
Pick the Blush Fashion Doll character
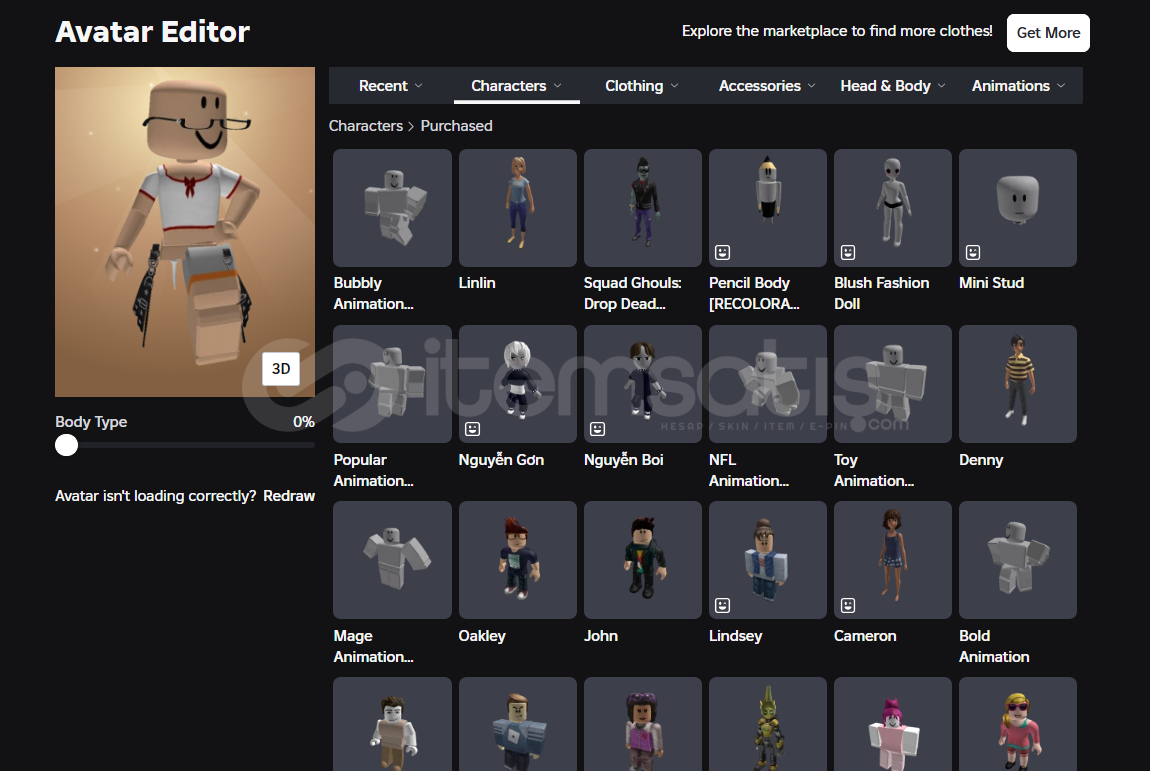click(893, 208)
